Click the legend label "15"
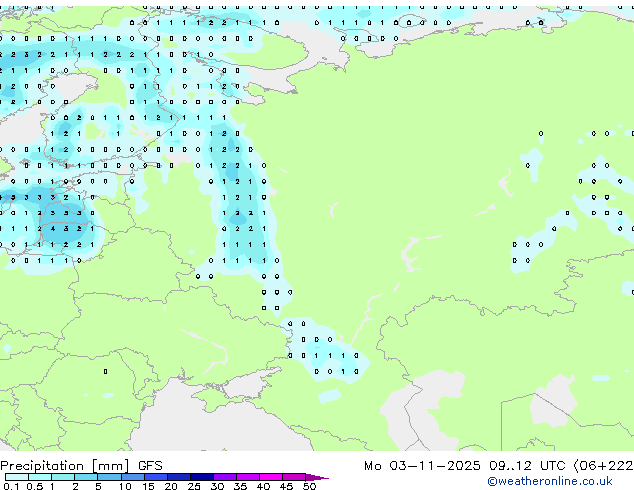Image resolution: width=634 pixels, height=490 pixels. (148, 486)
